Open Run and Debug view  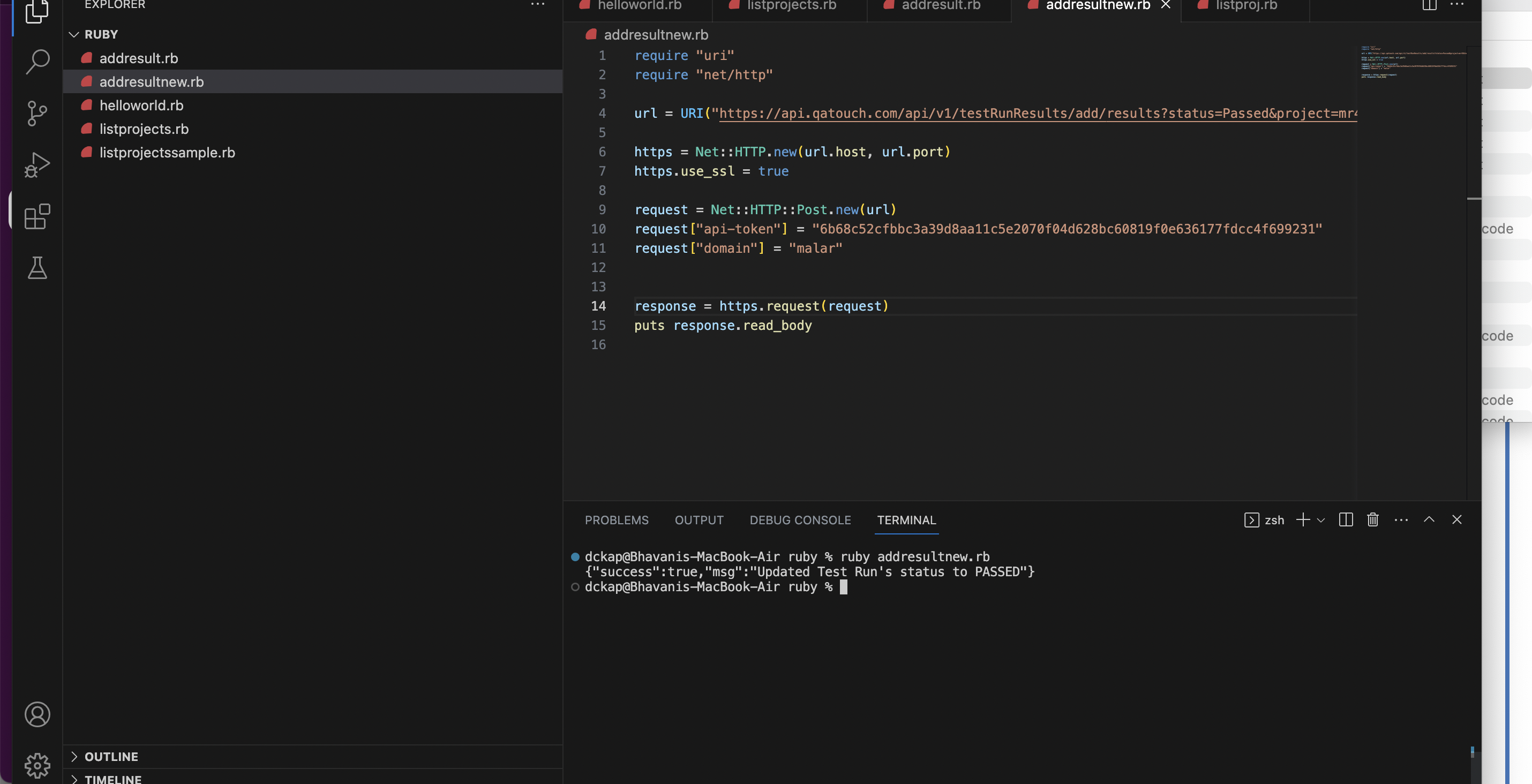tap(37, 164)
